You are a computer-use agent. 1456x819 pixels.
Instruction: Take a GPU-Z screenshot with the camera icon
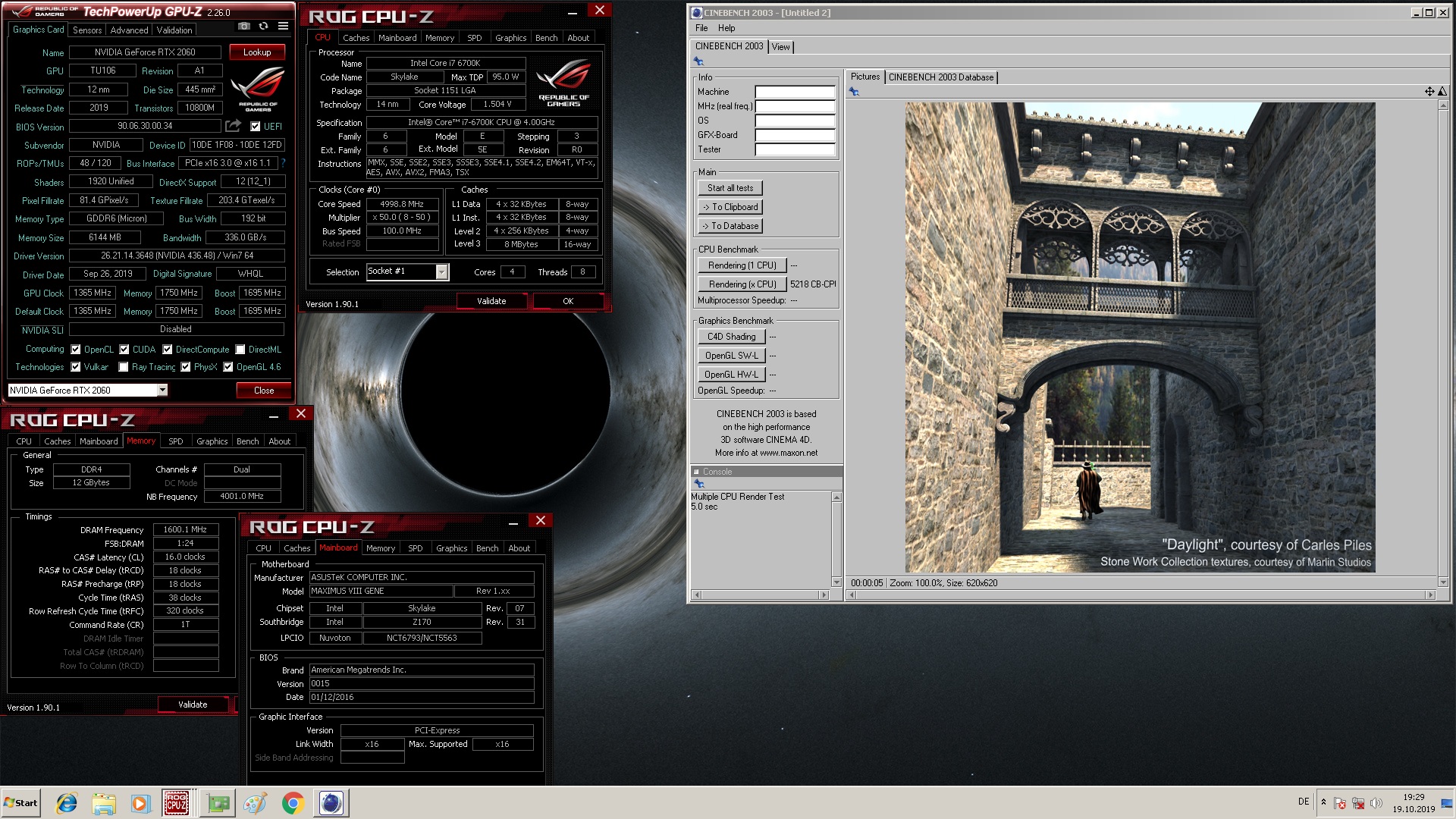(x=243, y=26)
